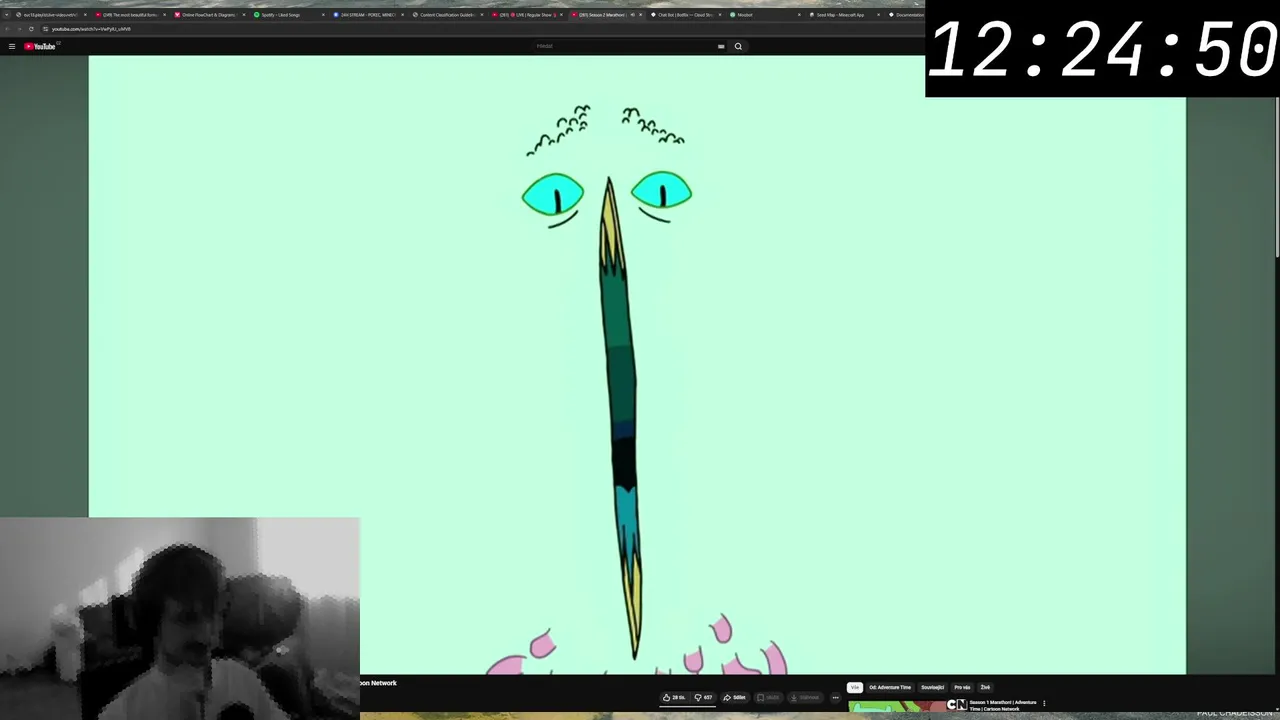
Task: Close the Season 2 Marathon active tab
Action: click(640, 15)
